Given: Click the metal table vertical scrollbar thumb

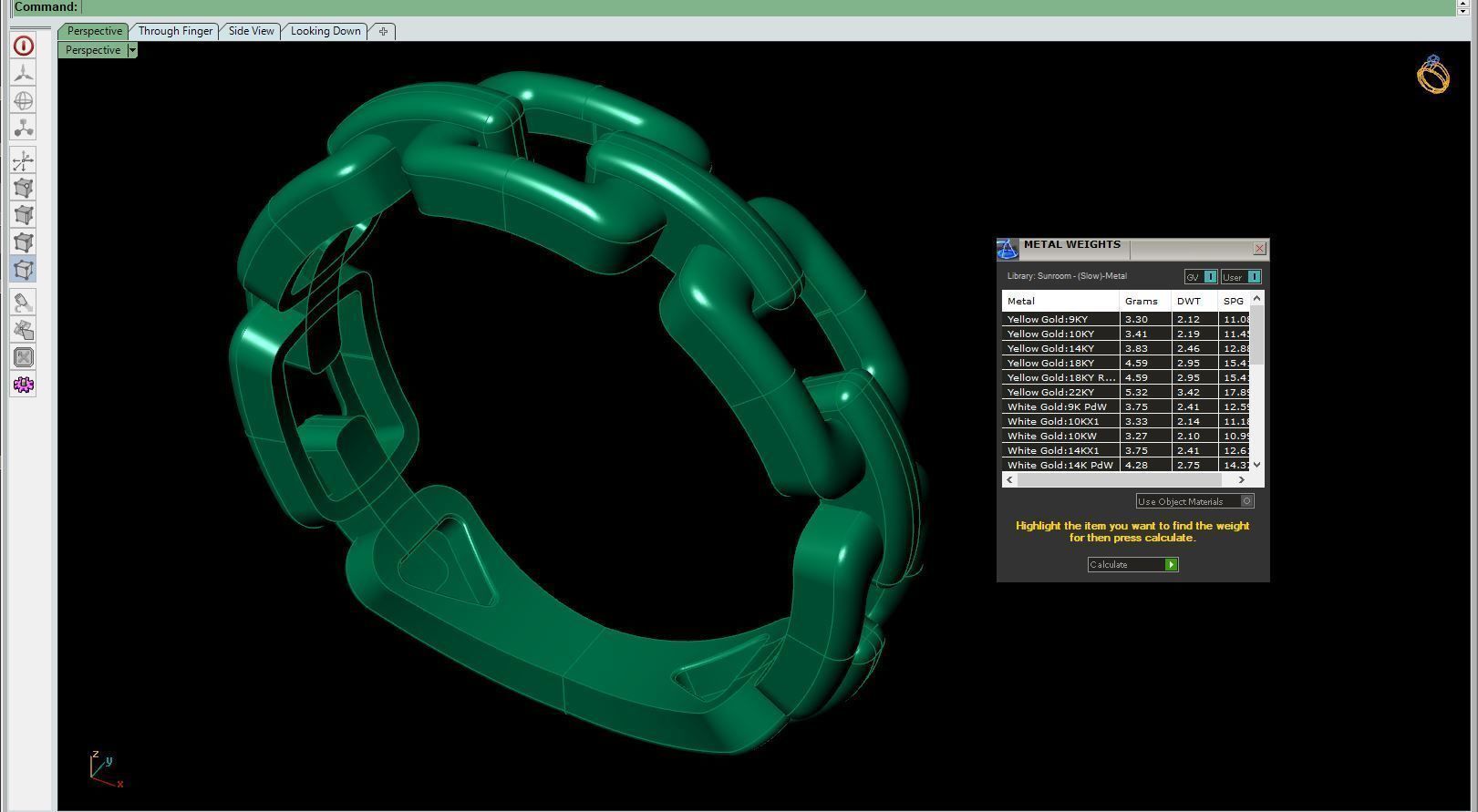Looking at the screenshot, I should 1257,335.
